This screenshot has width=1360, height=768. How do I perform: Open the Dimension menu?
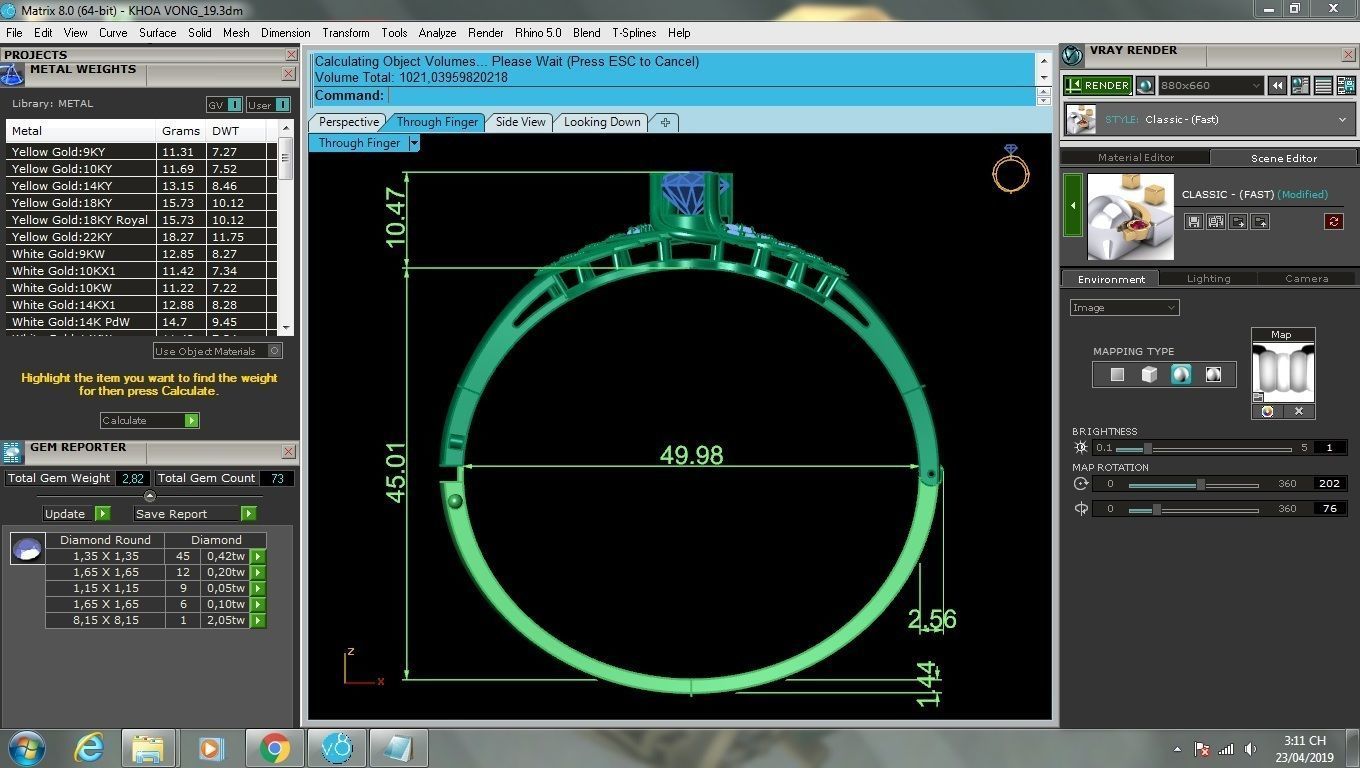click(x=285, y=33)
